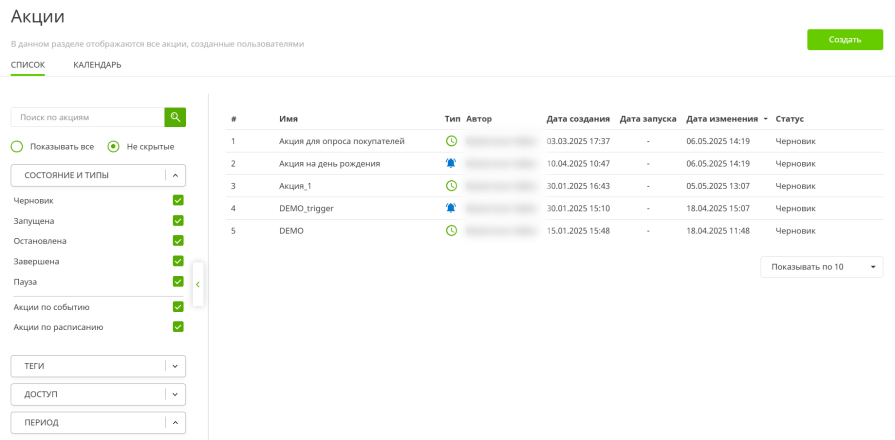895x440 pixels.
Task: Switch to the КАЛЕНДАРЬ tab
Action: coord(97,65)
